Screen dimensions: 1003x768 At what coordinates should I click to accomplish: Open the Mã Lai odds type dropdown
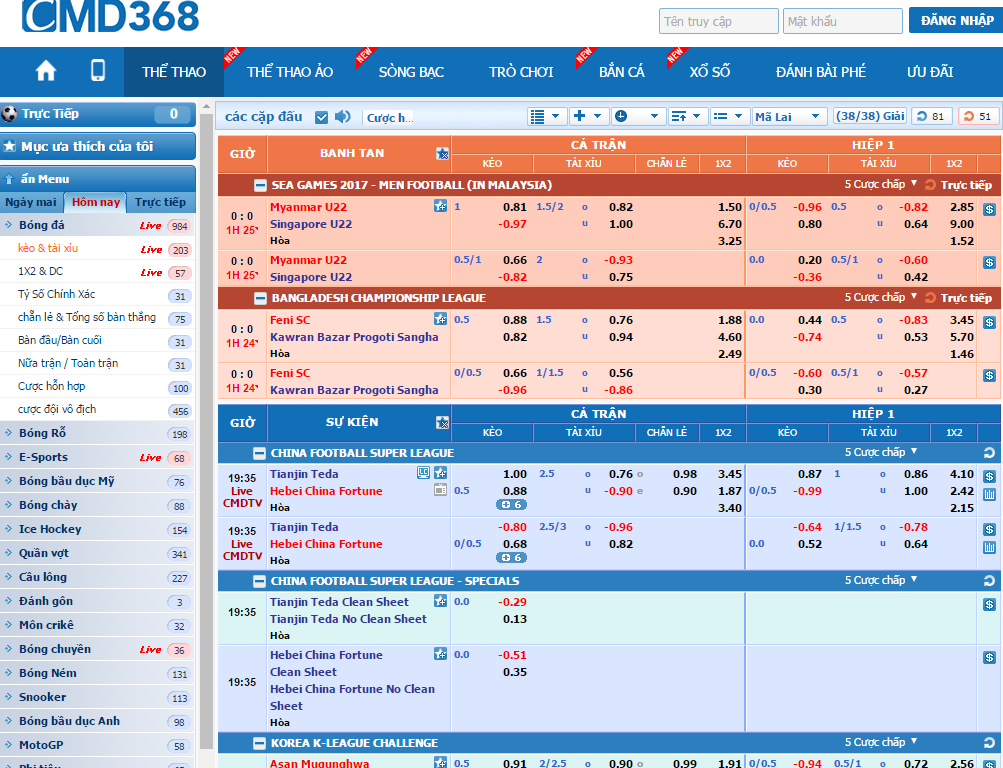click(789, 117)
